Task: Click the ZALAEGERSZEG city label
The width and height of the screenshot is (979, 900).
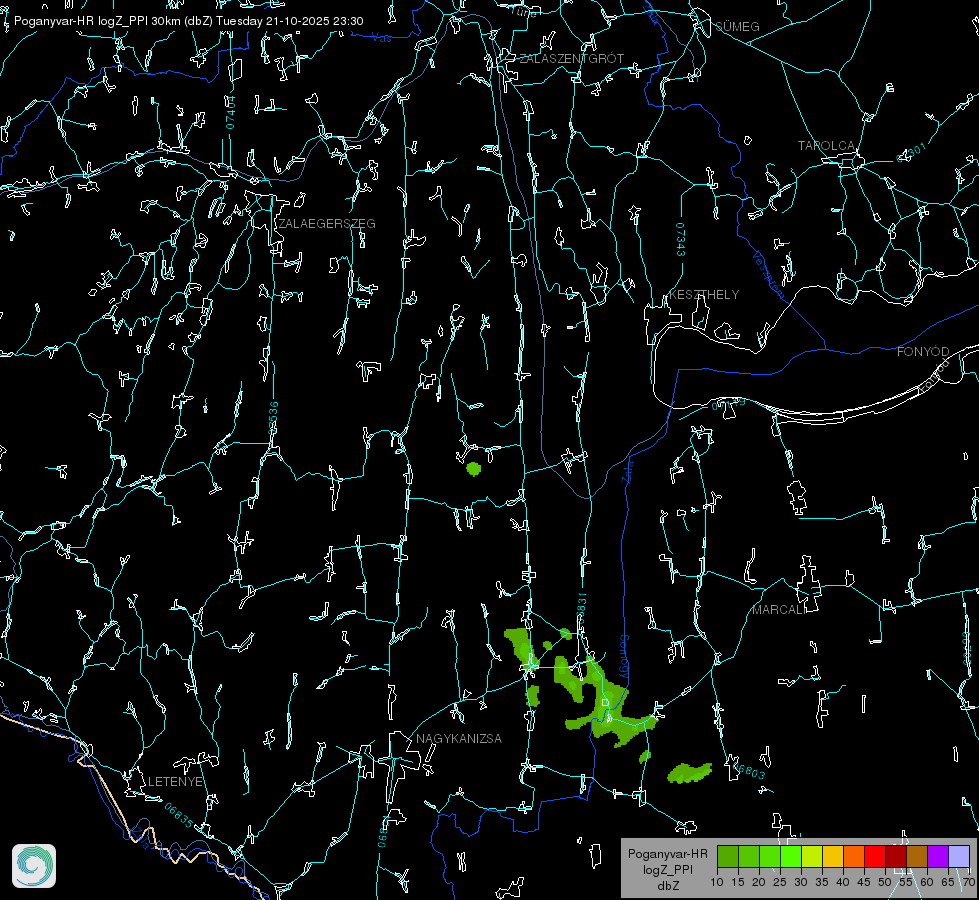Action: tap(327, 224)
